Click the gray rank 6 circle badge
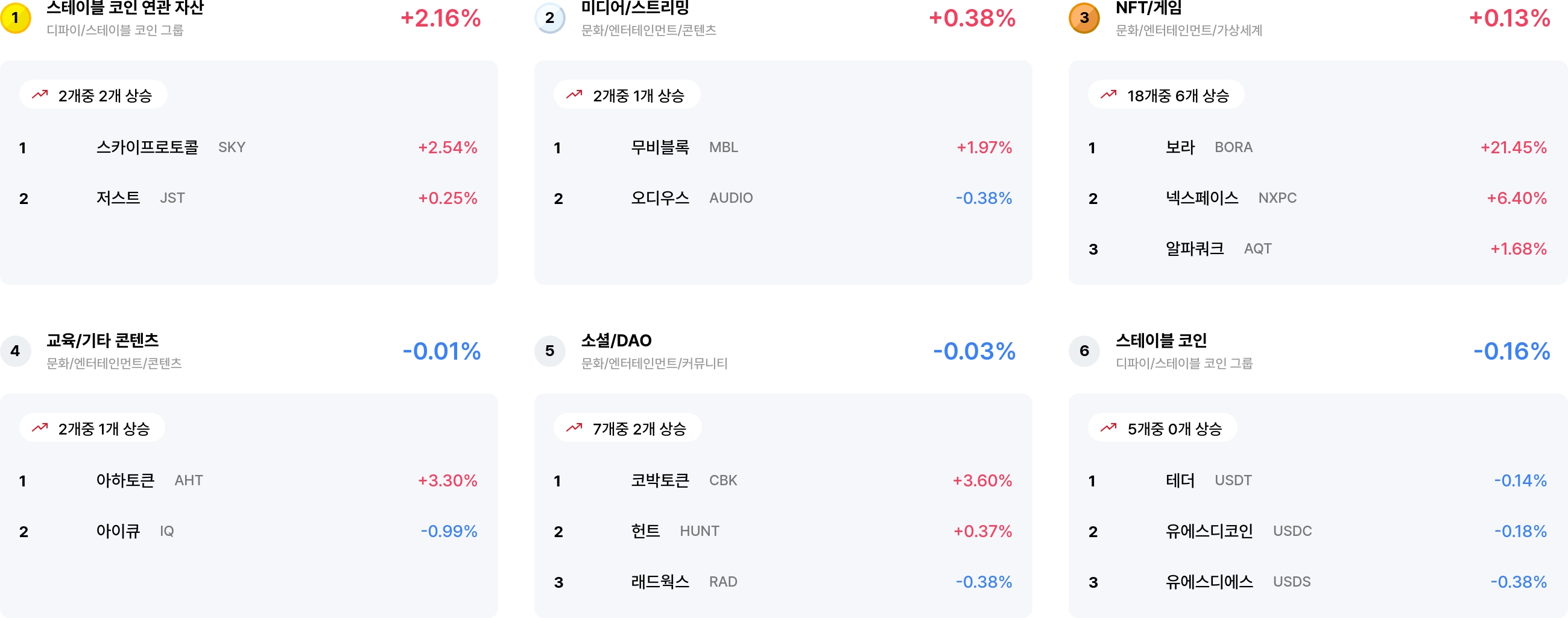Screen dimensions: 1568x618 coord(1084,351)
